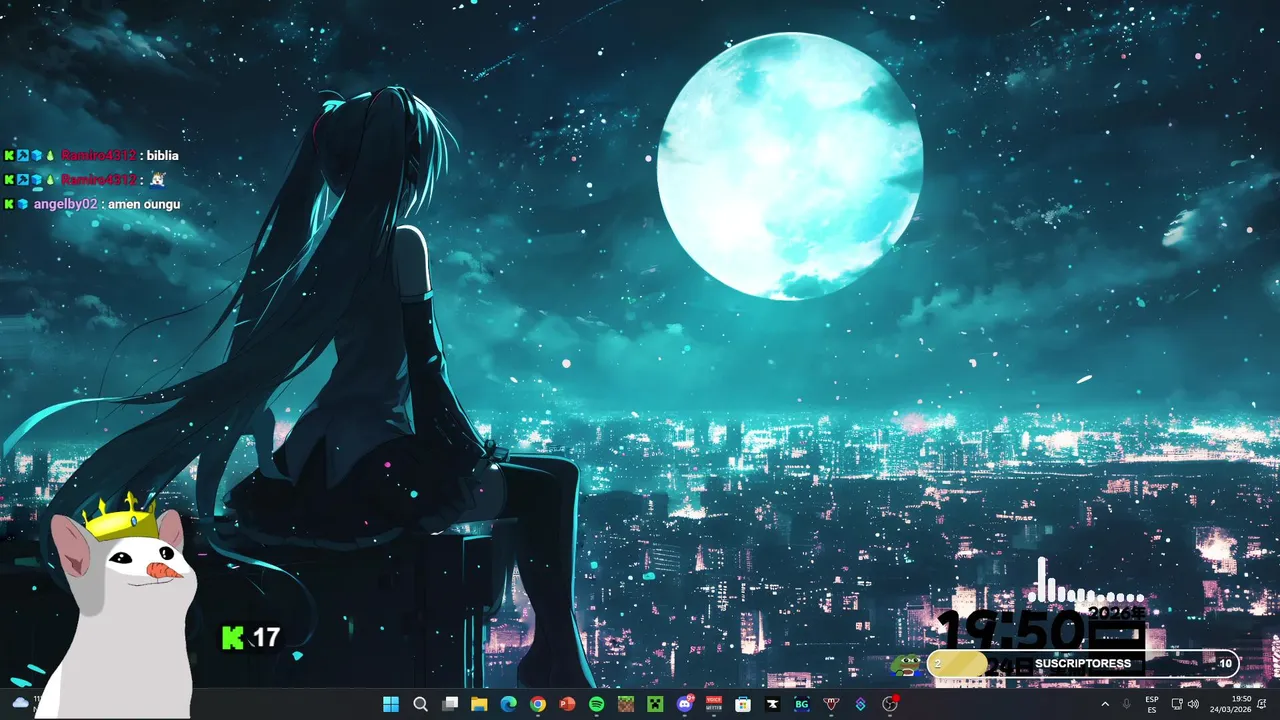Image resolution: width=1280 pixels, height=720 pixels.
Task: Open the notification bell in the tray
Action: pos(1262,704)
